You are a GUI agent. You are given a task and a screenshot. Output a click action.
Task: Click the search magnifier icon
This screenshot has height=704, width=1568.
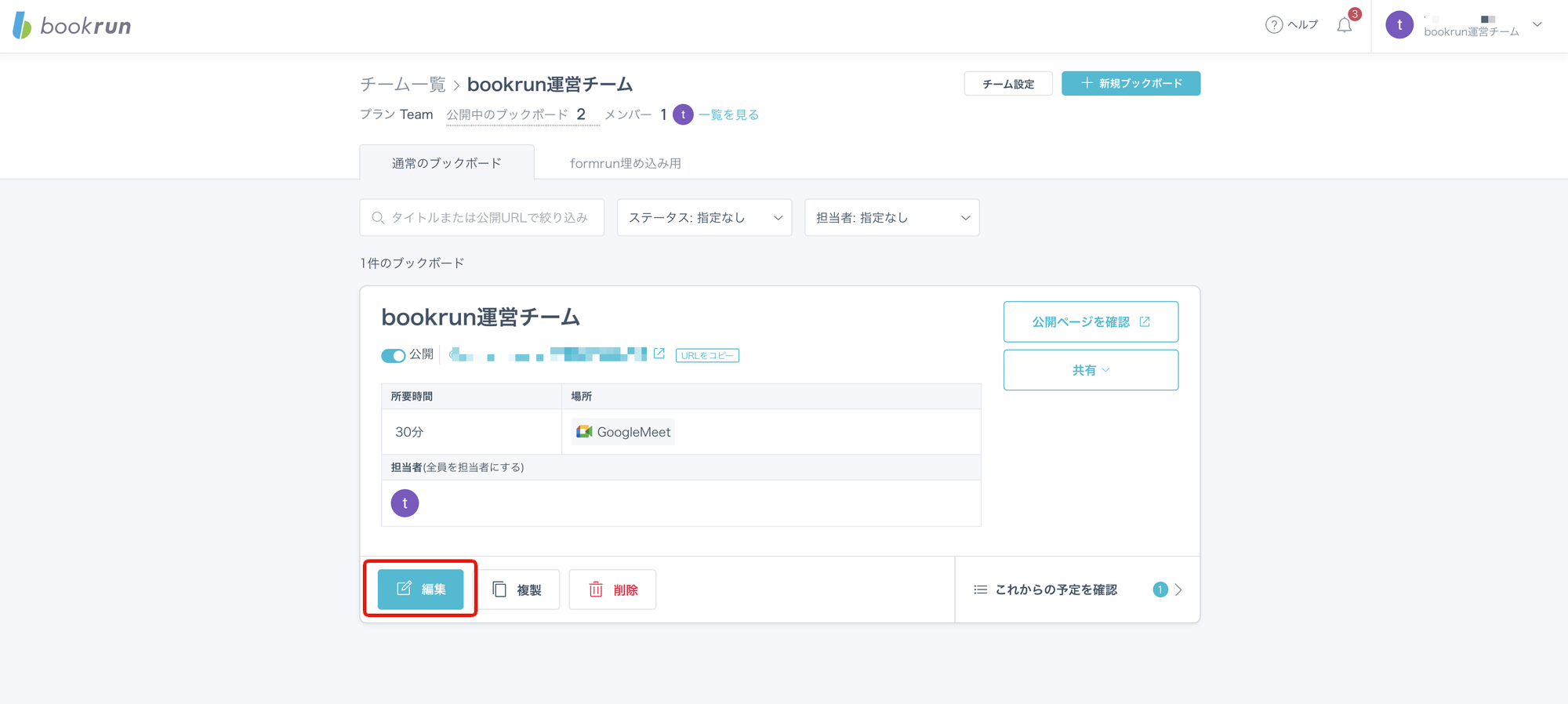378,218
